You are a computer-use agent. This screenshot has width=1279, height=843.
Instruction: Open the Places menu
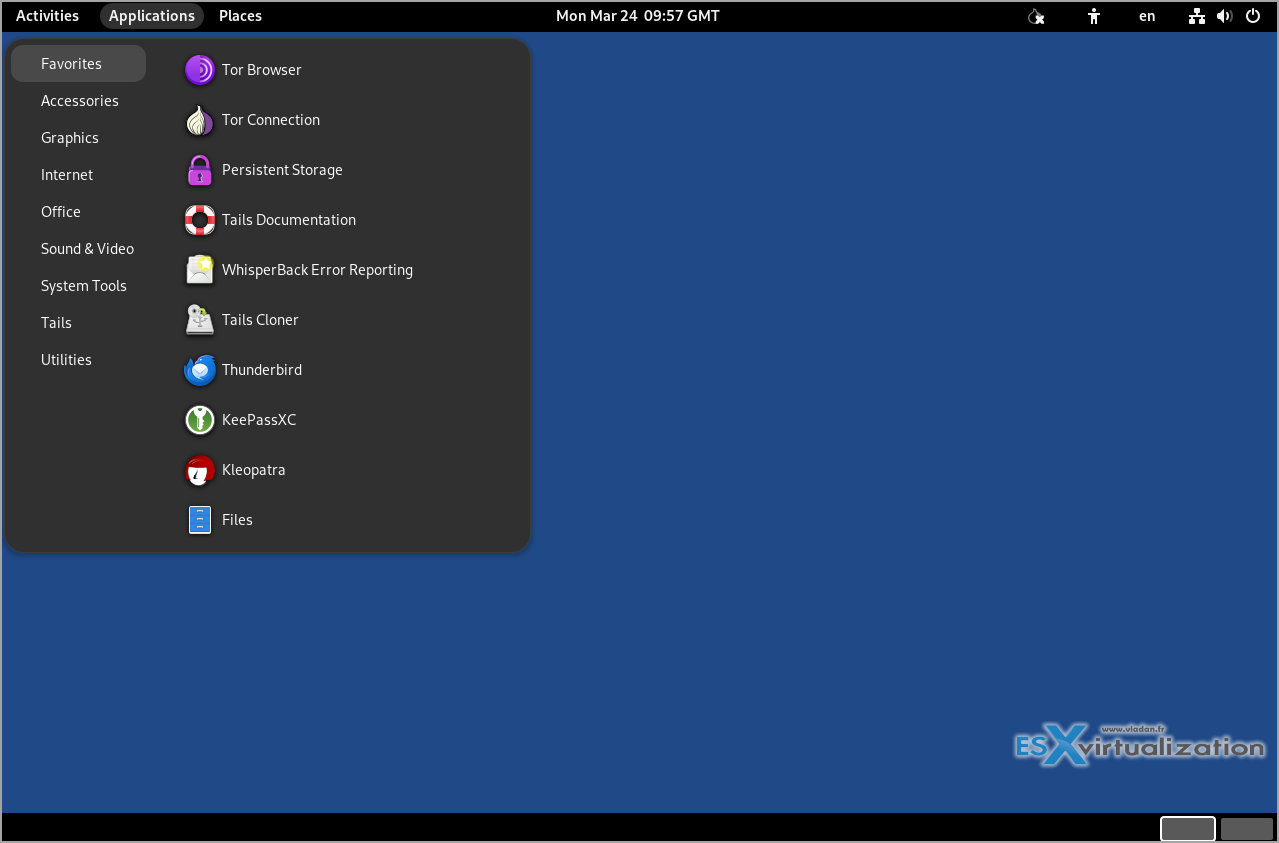click(x=240, y=16)
